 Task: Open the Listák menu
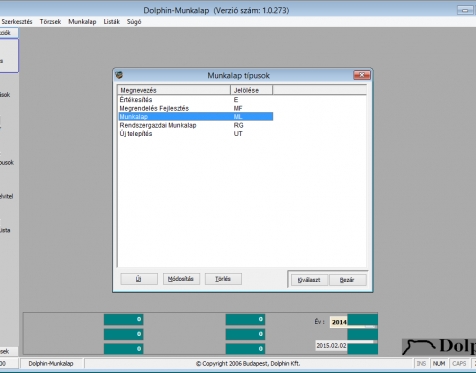(x=111, y=22)
